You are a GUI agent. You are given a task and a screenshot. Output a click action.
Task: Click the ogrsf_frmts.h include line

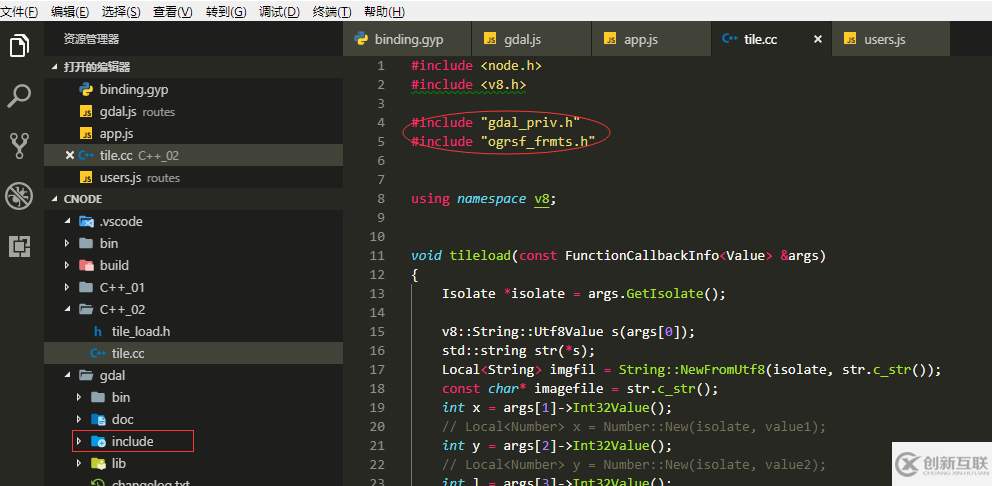coord(504,142)
